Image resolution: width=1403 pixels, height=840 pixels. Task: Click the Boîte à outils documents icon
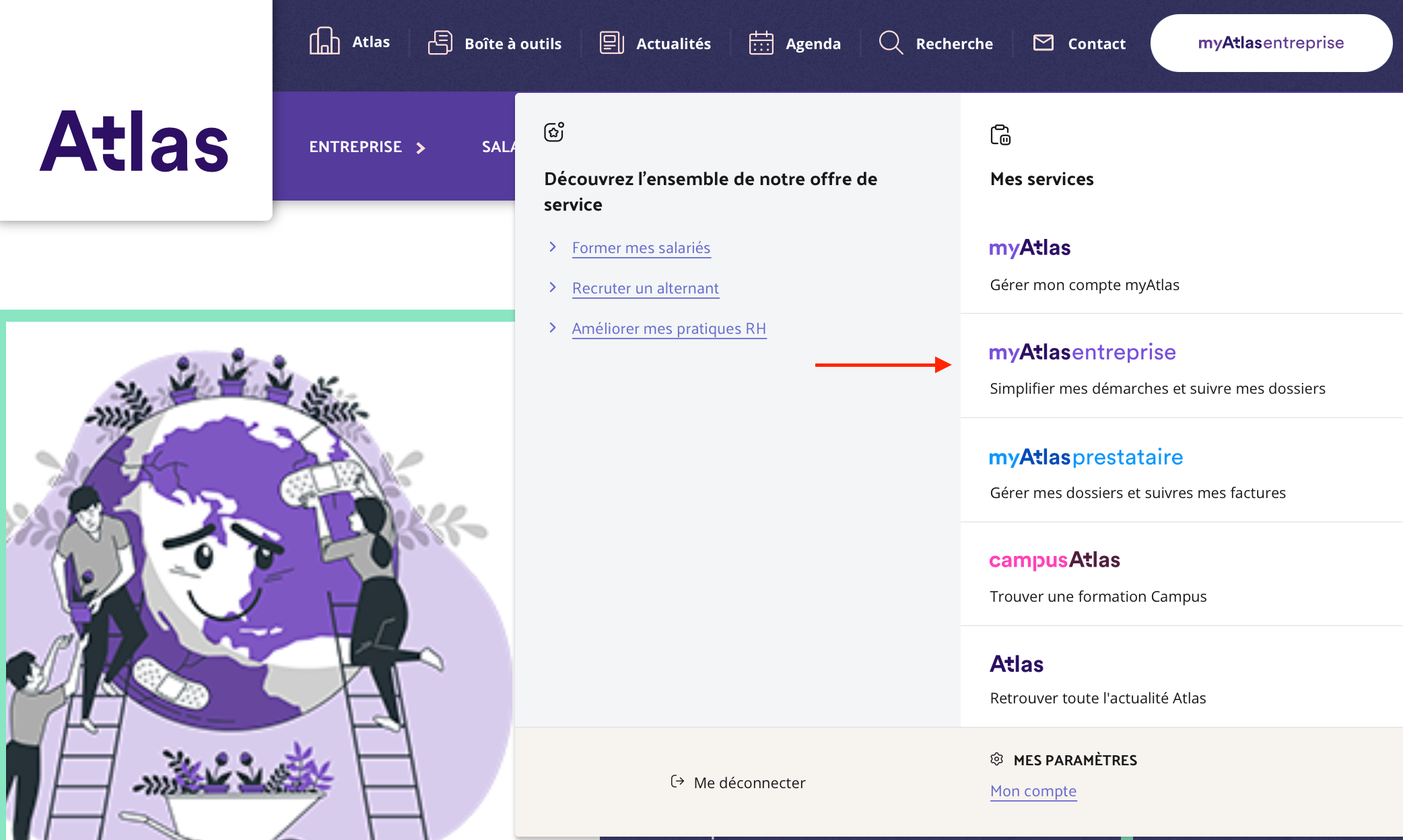tap(440, 42)
